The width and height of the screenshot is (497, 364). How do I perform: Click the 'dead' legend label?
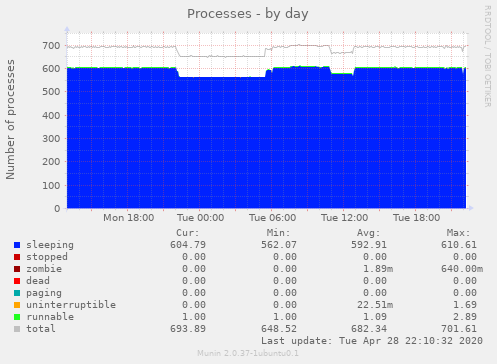[x=38, y=281]
